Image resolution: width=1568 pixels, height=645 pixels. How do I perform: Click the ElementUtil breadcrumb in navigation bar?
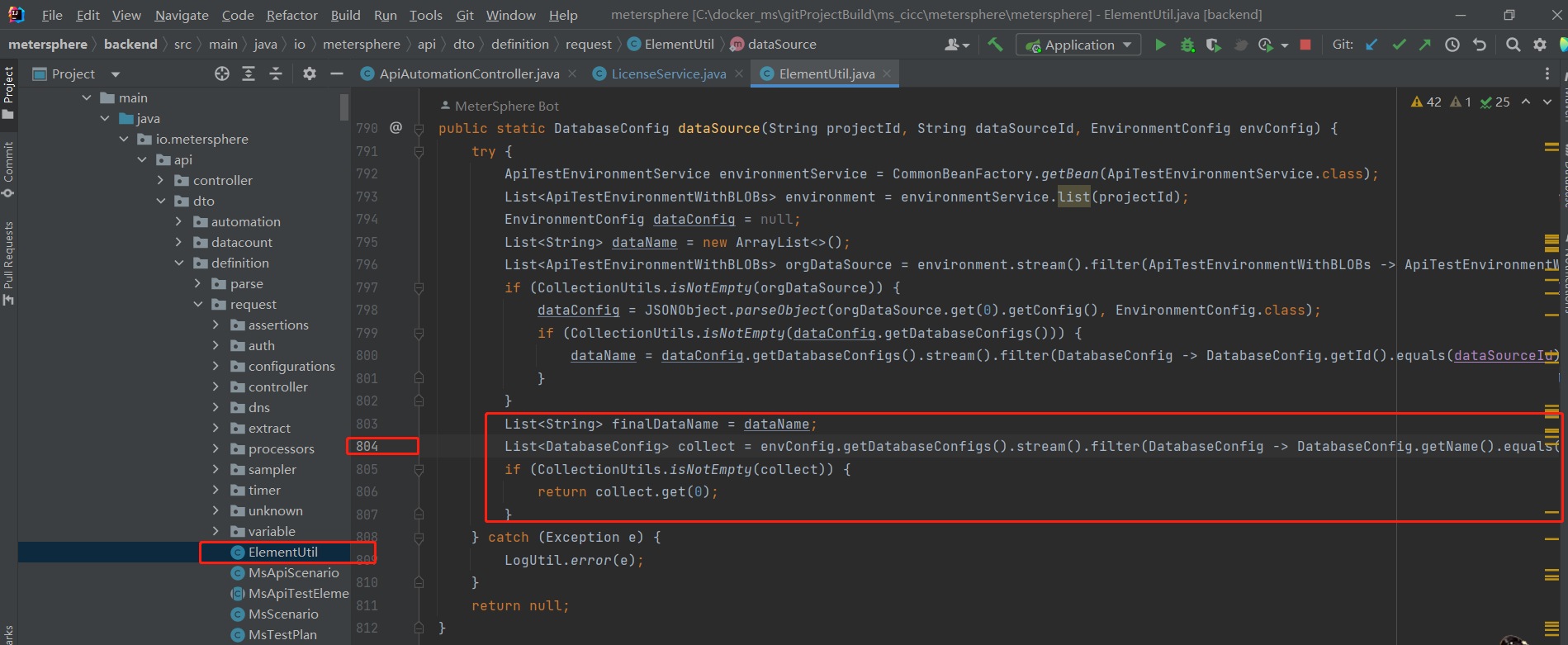coord(671,44)
